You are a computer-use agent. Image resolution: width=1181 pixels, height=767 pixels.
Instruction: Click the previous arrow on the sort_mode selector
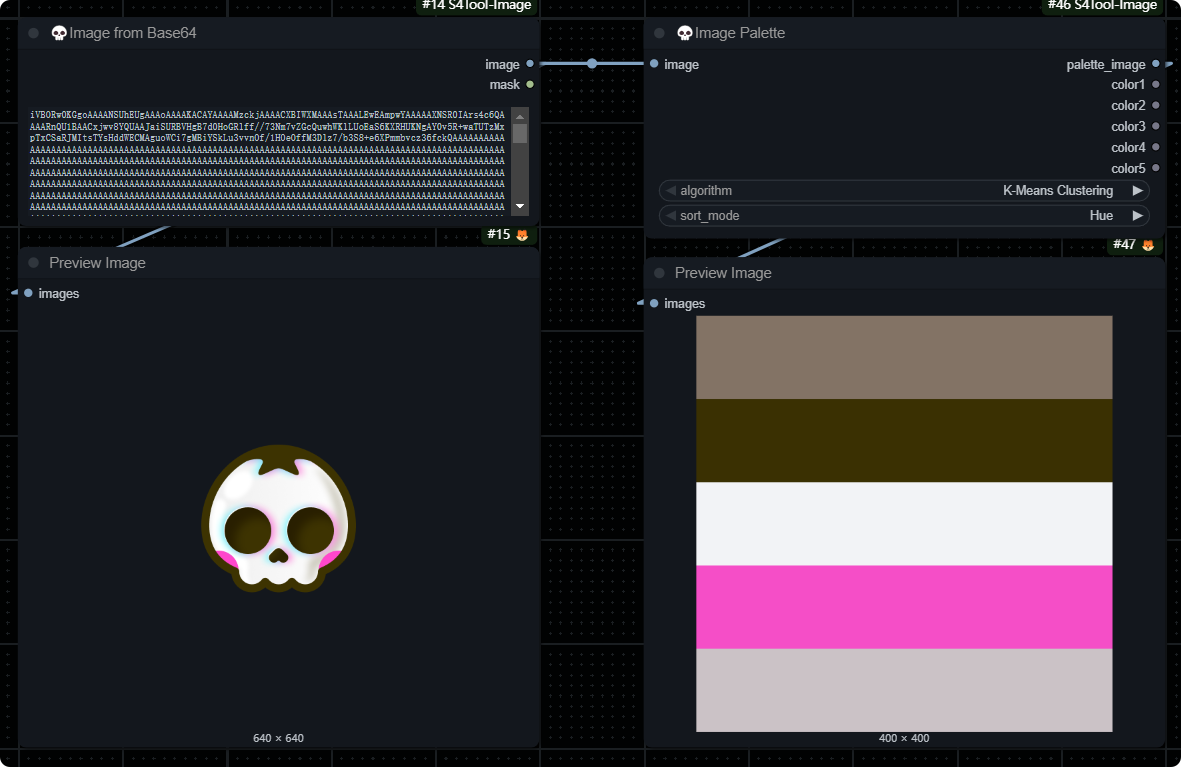[671, 216]
